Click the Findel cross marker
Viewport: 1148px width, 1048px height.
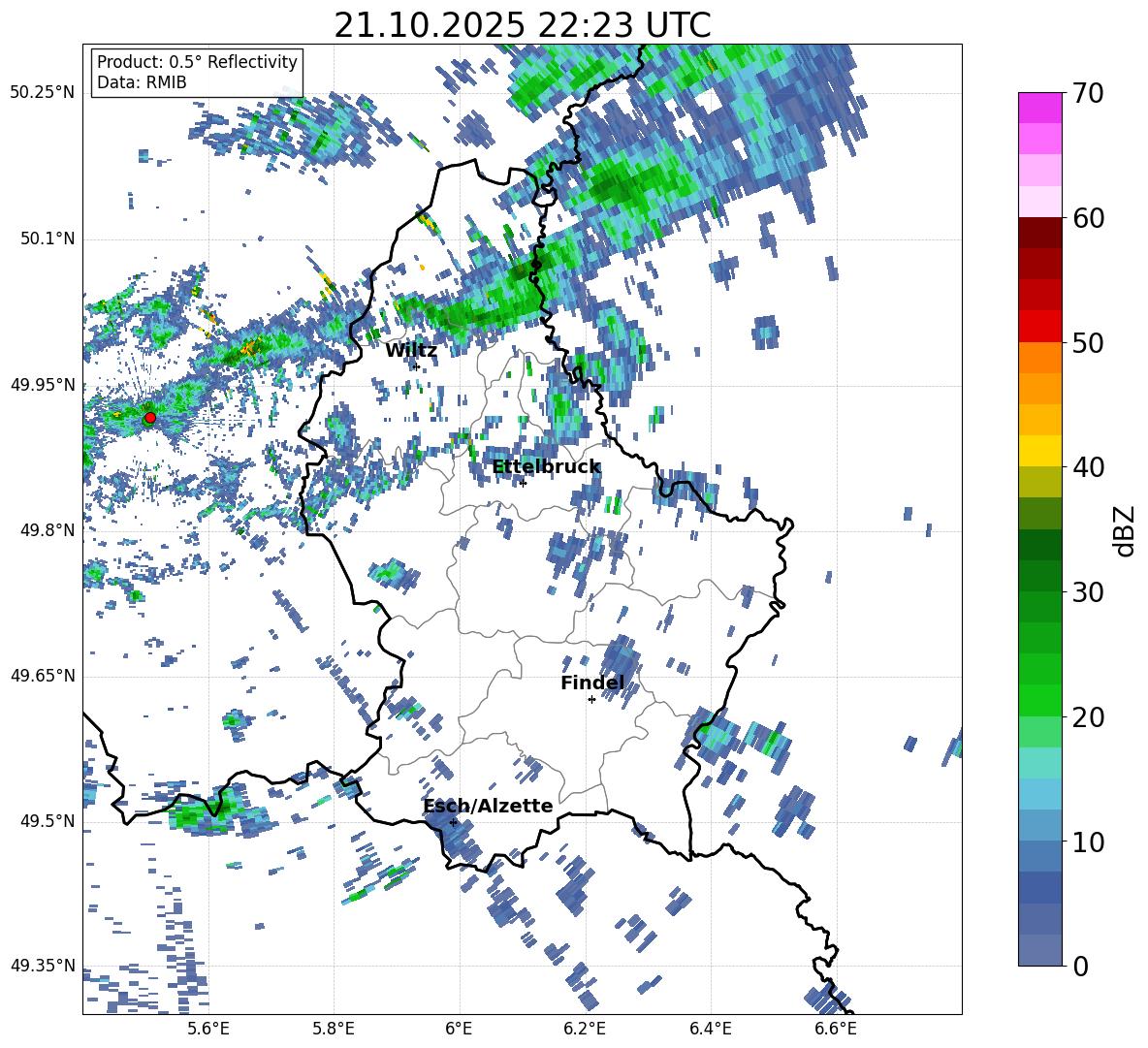pos(591,700)
